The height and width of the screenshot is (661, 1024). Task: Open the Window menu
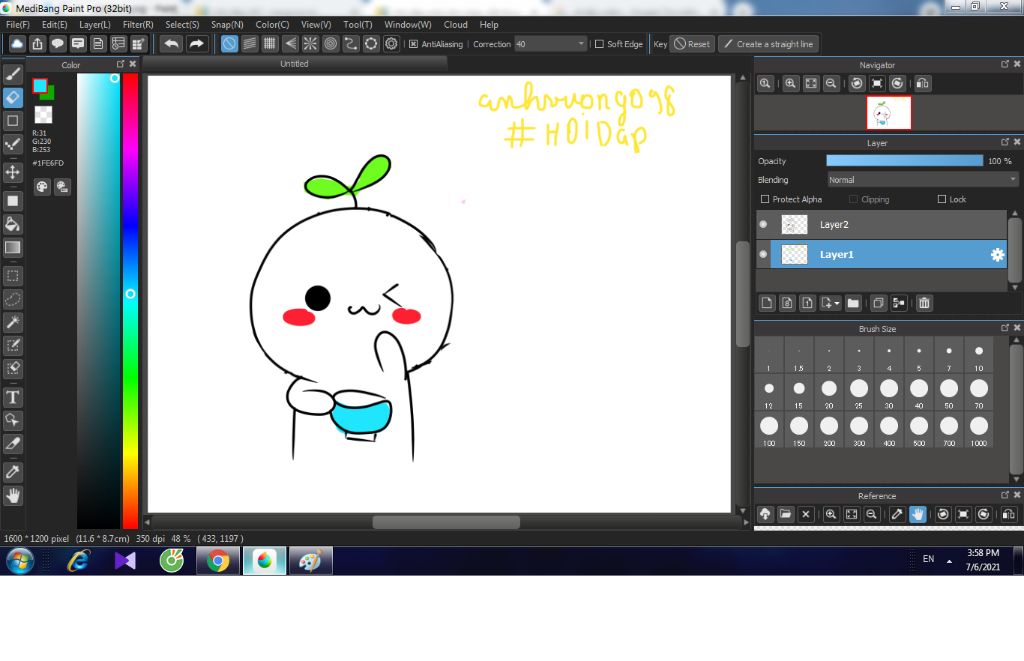point(408,25)
